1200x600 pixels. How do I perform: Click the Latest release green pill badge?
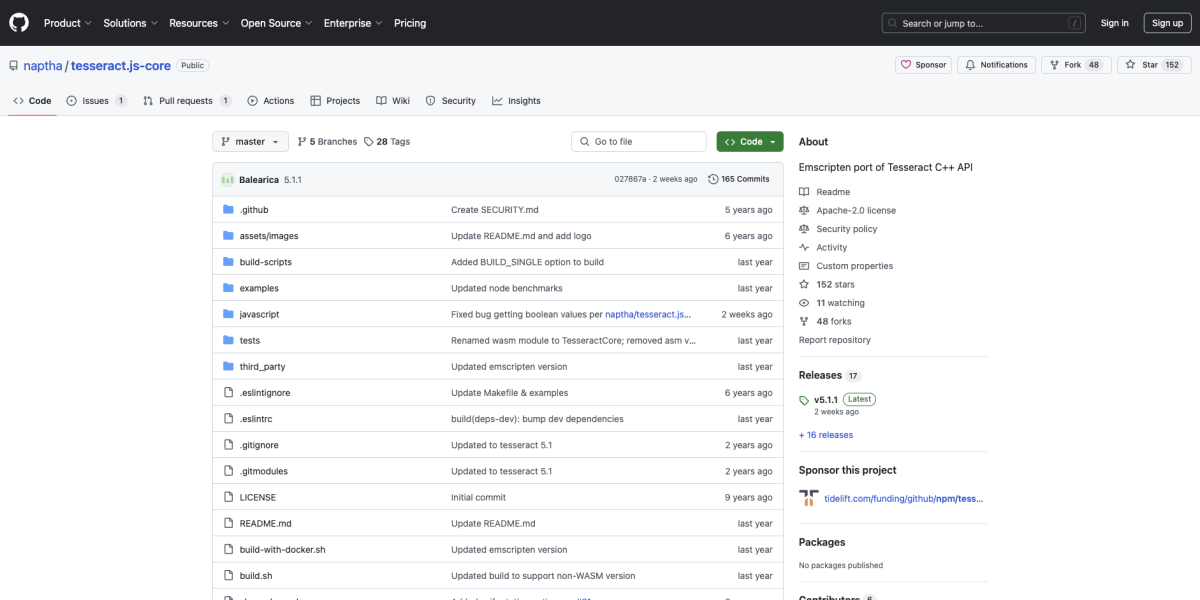[858, 398]
